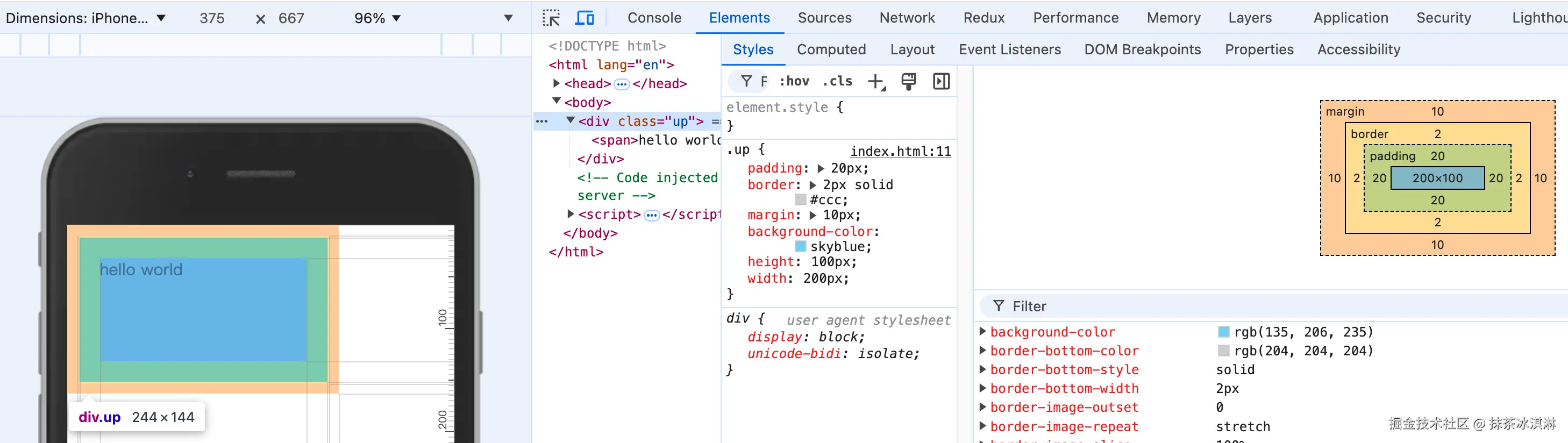Expand computed background-color property

coord(982,331)
